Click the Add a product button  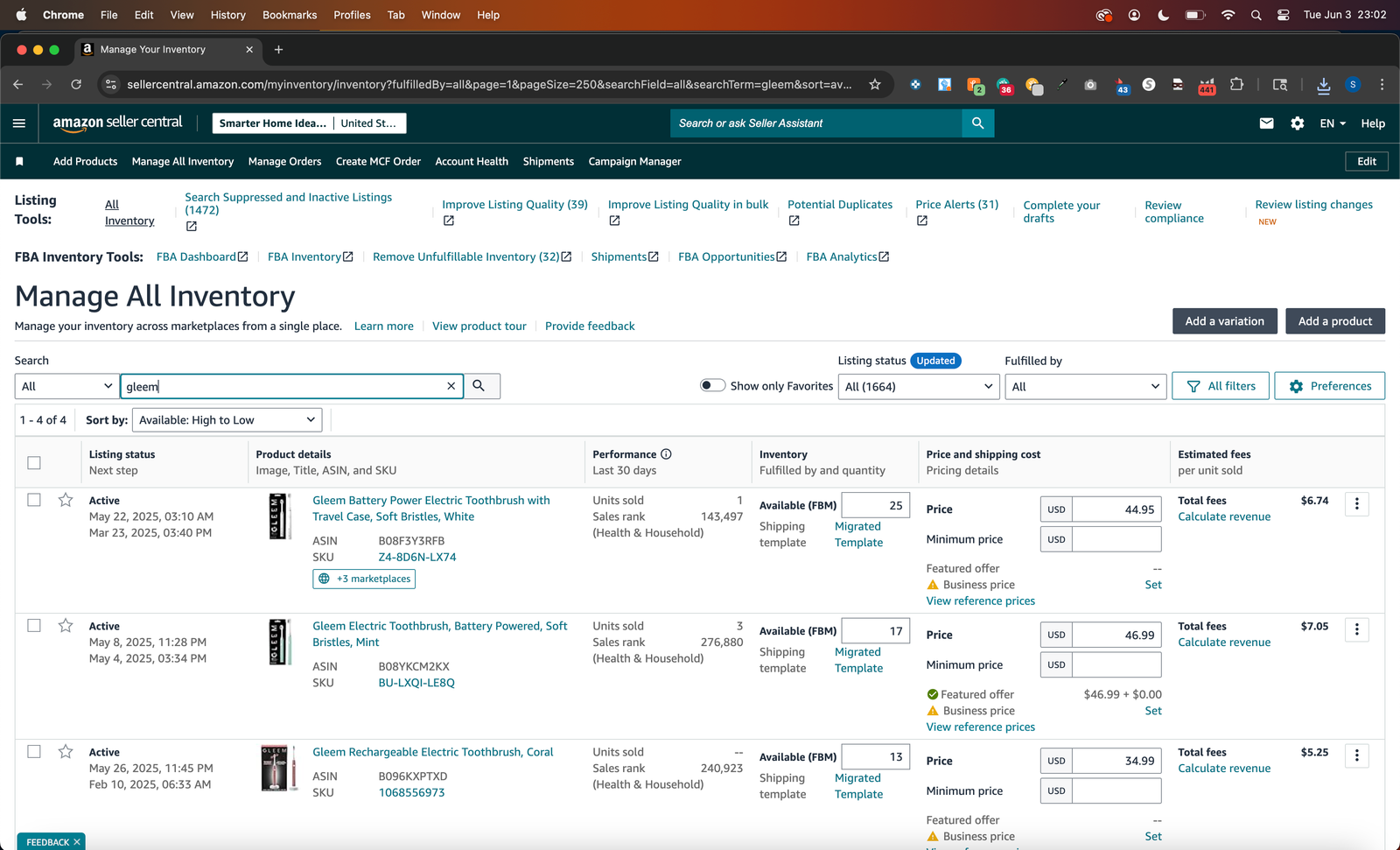tap(1335, 321)
